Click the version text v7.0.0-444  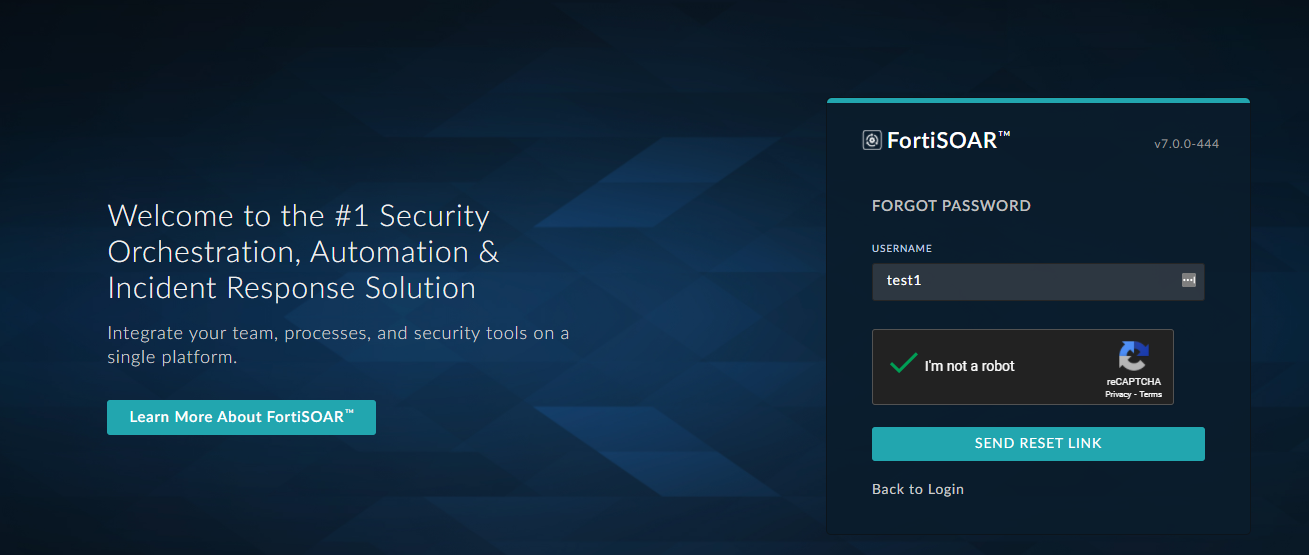point(1186,144)
